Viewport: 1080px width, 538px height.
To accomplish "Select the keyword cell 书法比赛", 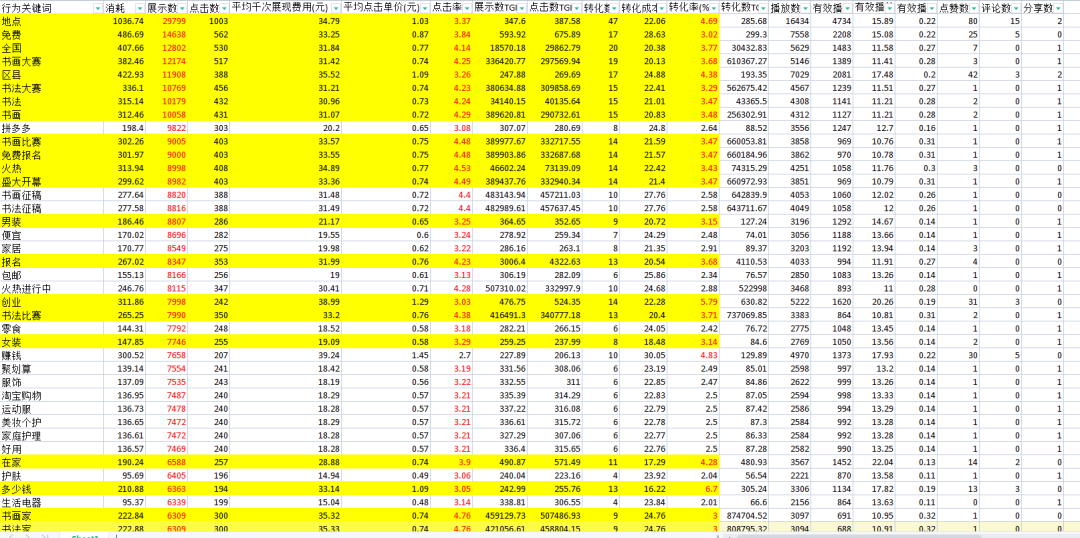I will [x=52, y=315].
